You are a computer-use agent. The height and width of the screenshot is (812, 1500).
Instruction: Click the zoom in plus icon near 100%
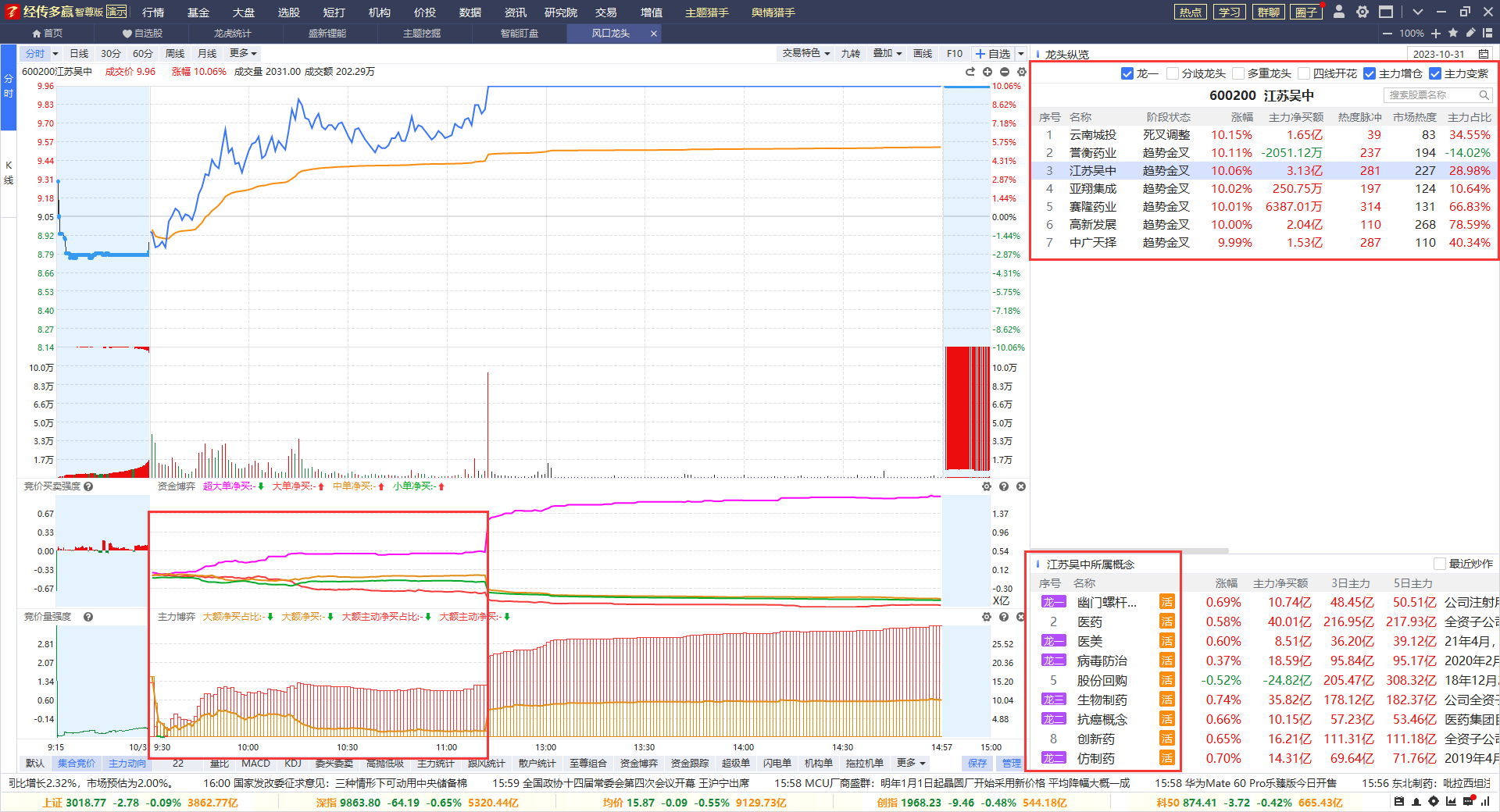[x=1436, y=33]
